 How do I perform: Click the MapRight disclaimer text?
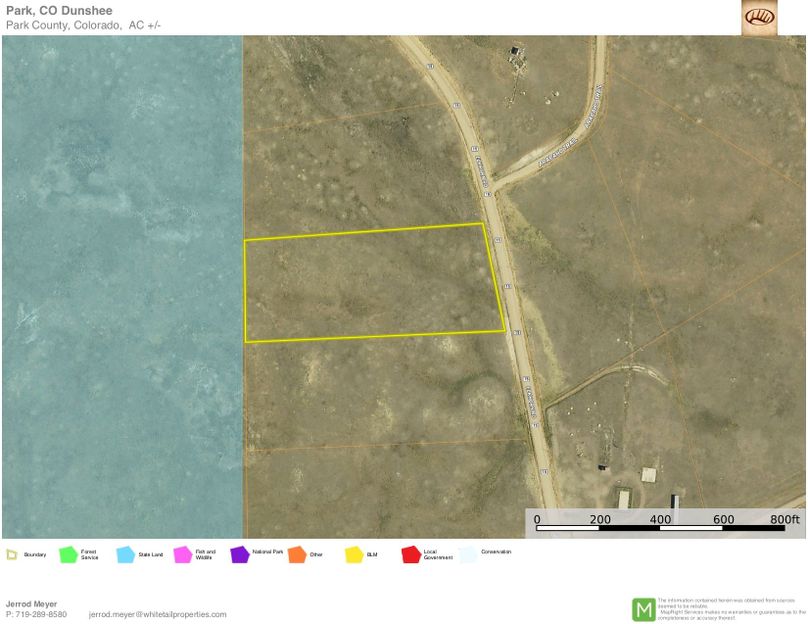tap(730, 609)
